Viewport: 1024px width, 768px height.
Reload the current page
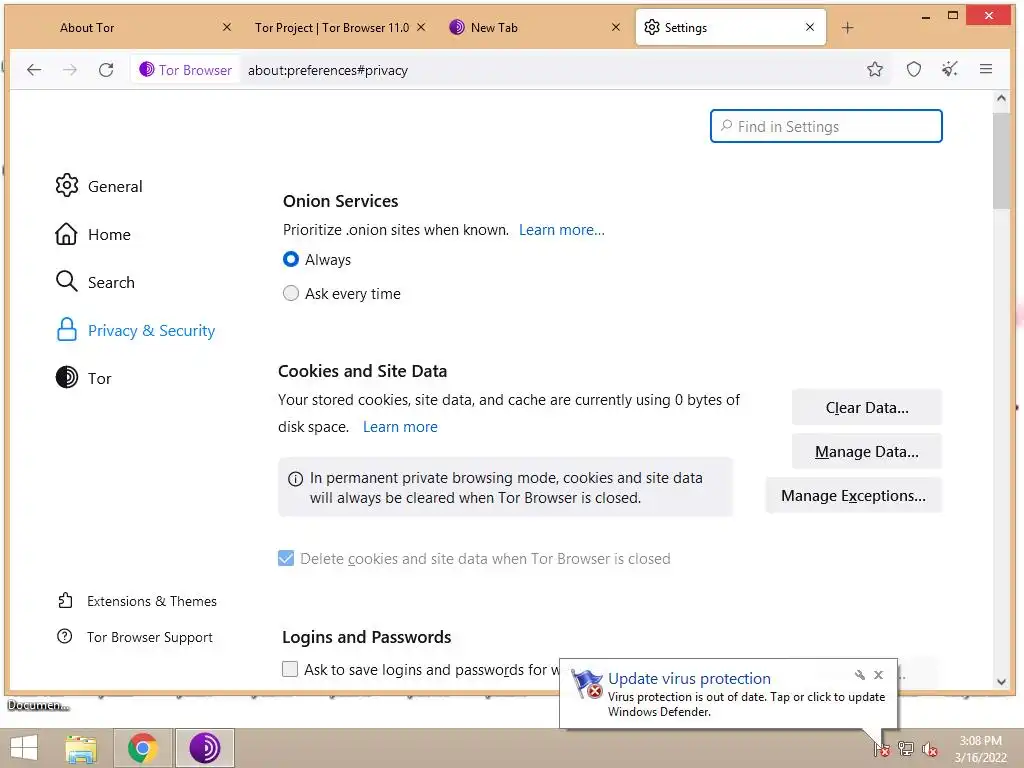tap(106, 70)
